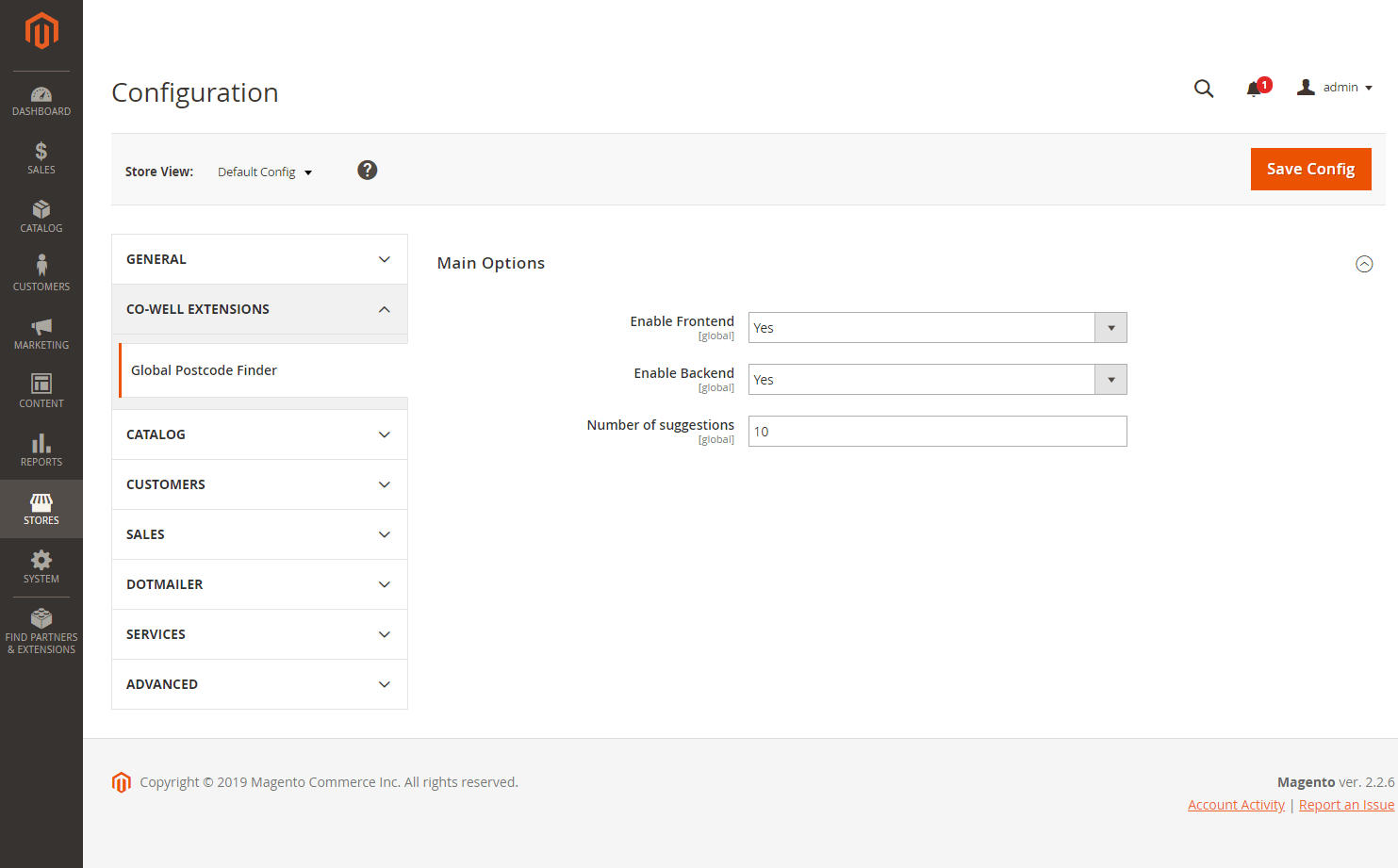Open the admin account menu
The height and width of the screenshot is (868, 1398).
pos(1336,88)
